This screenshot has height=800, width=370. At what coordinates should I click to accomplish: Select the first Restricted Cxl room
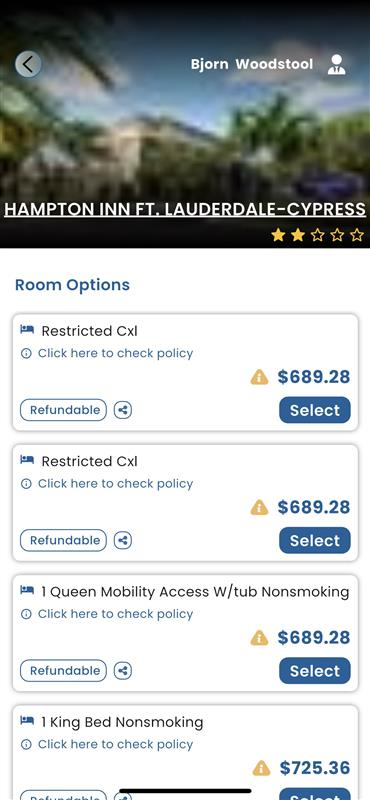coord(315,410)
